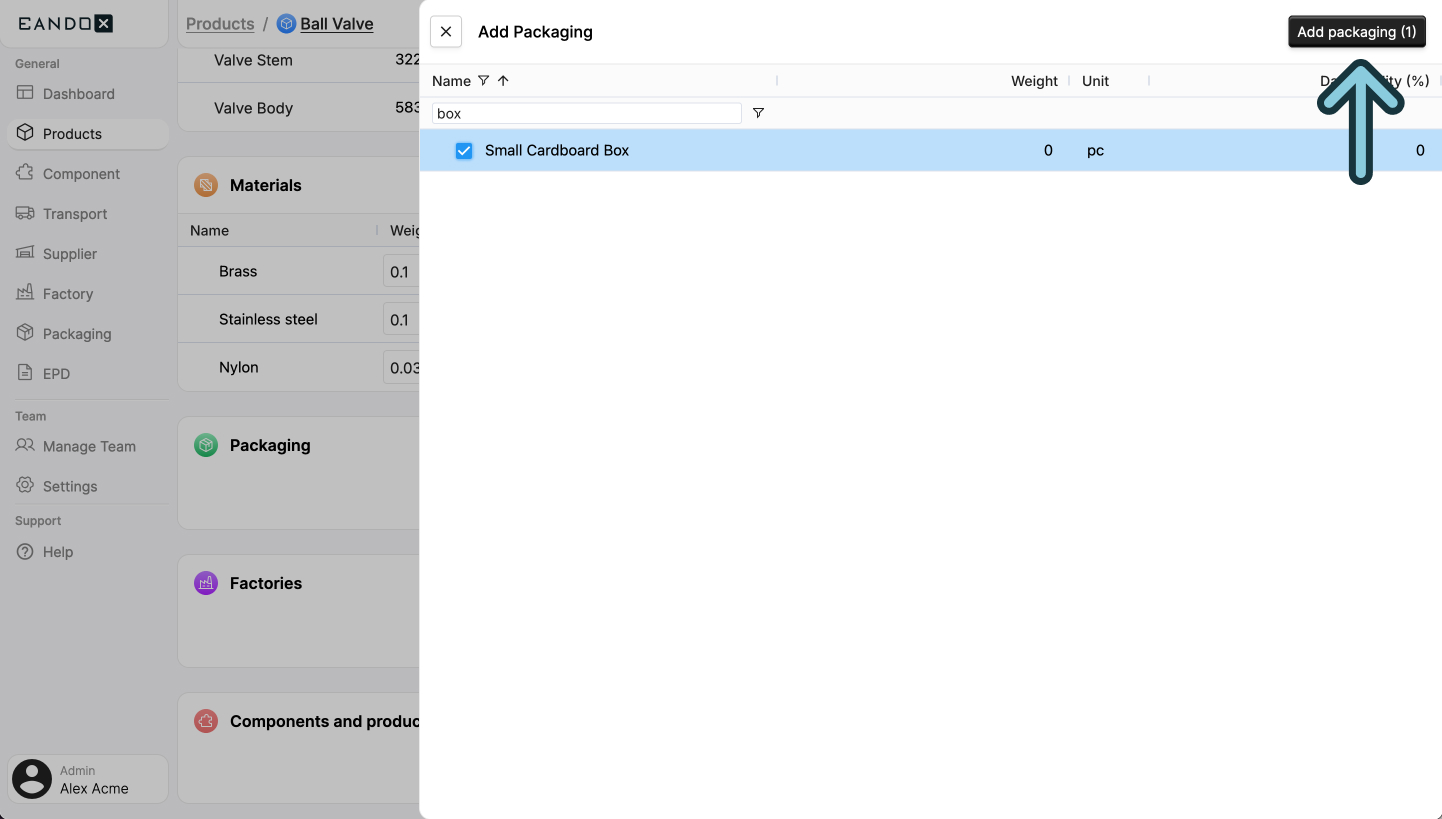Uncheck the Small Cardboard Box checkbox
1442x819 pixels.
pos(464,151)
